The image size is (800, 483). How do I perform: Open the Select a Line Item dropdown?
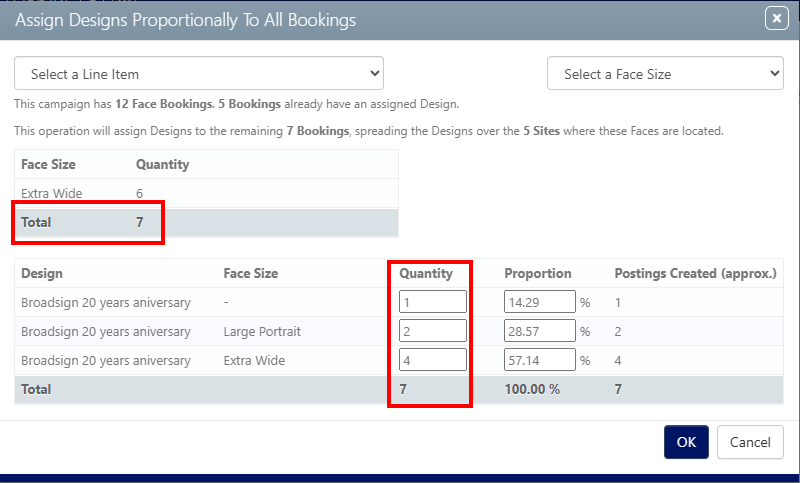click(199, 73)
